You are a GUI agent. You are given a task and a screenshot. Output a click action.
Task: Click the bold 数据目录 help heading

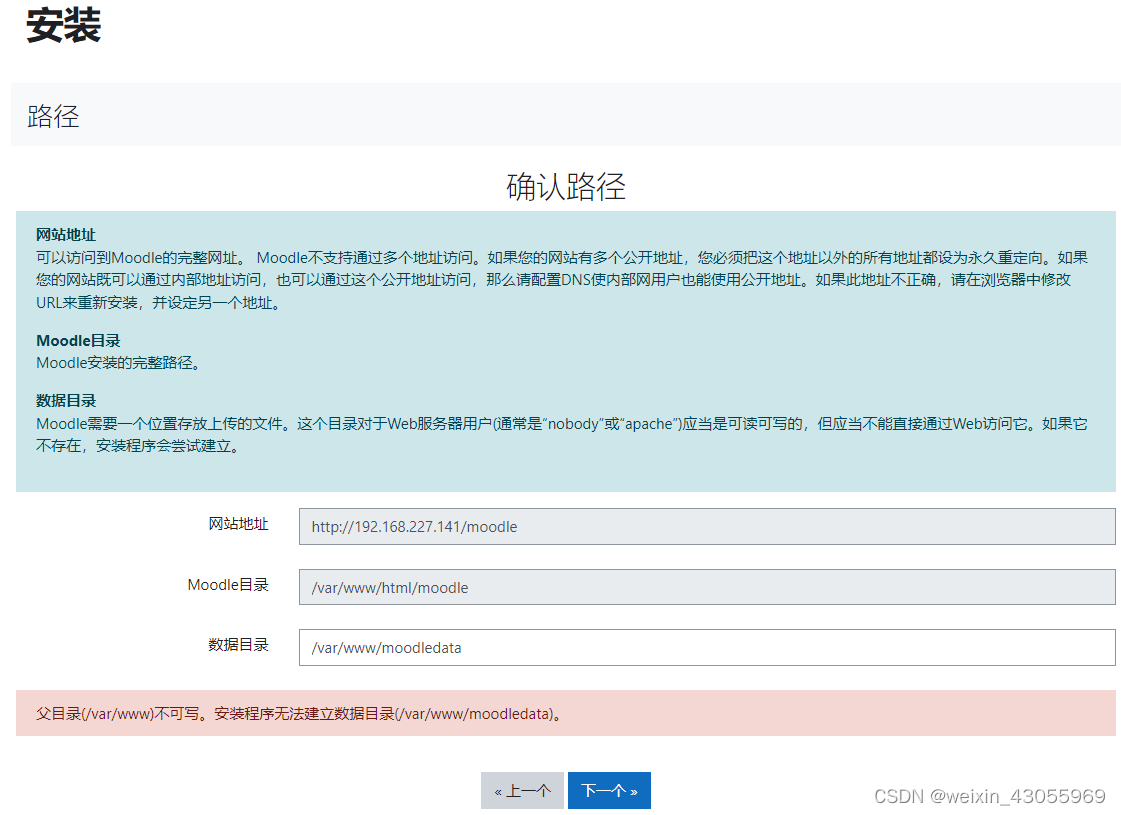click(x=66, y=400)
